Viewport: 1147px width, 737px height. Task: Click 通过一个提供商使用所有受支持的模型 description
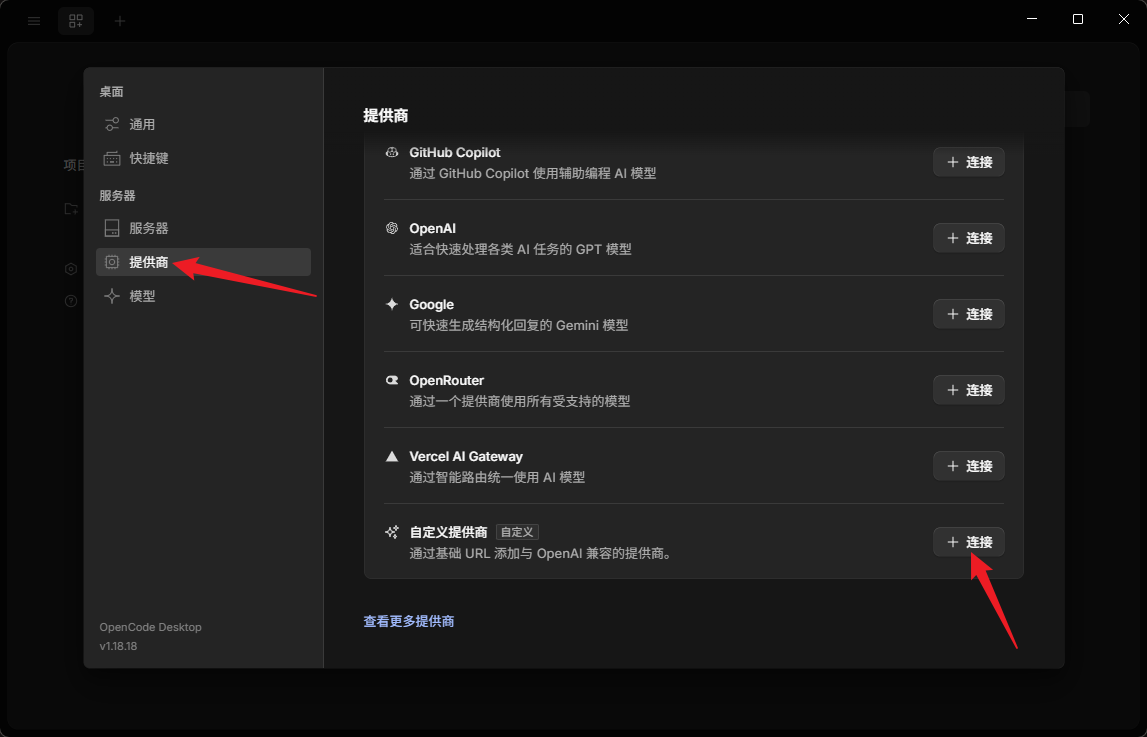519,401
